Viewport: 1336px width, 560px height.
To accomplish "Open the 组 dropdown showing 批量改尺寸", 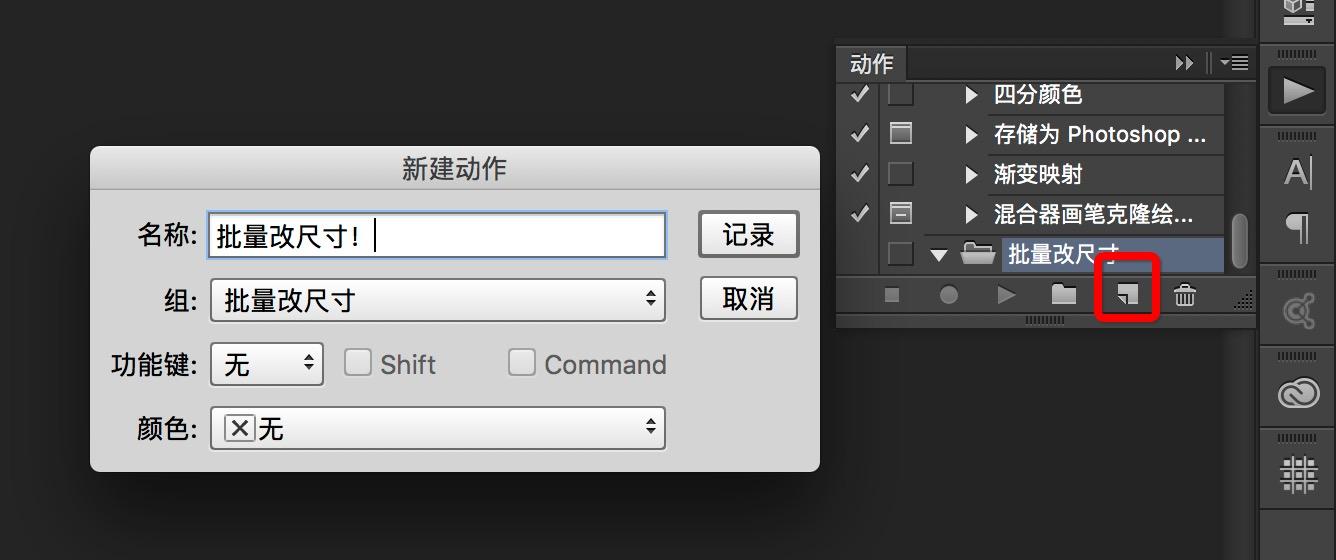I will tap(437, 300).
